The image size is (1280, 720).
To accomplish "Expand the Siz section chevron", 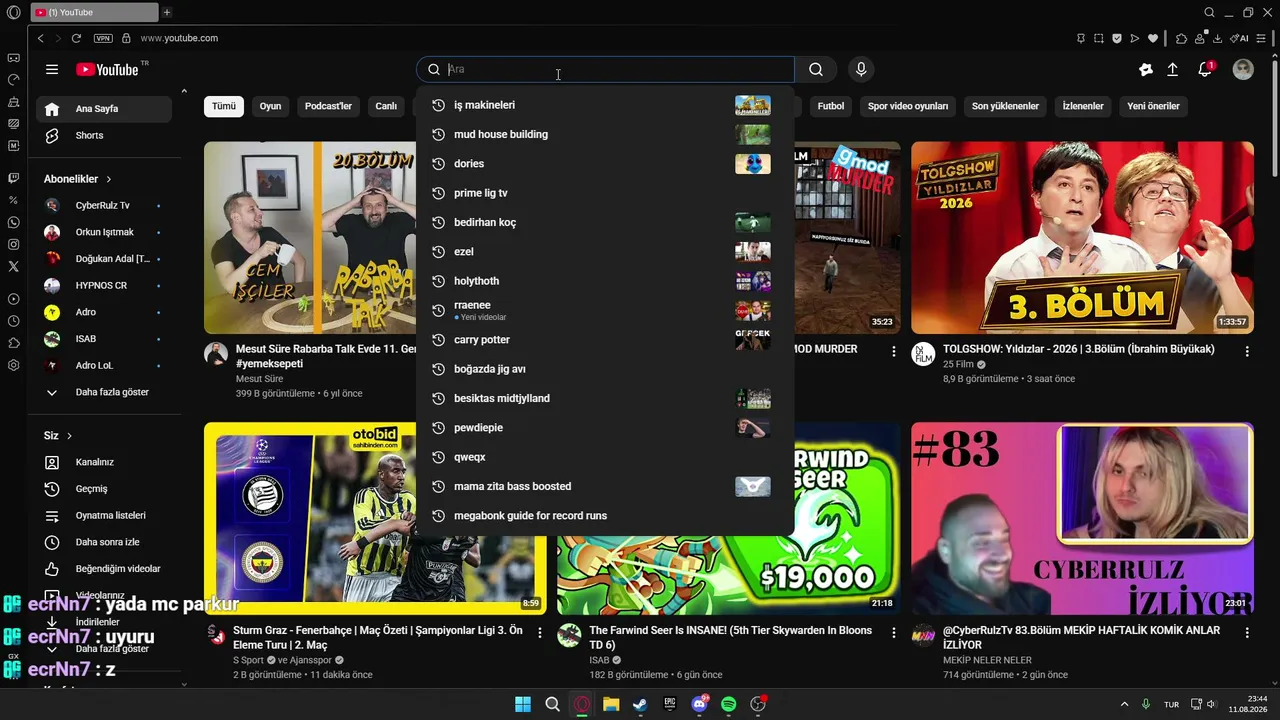I will click(70, 436).
